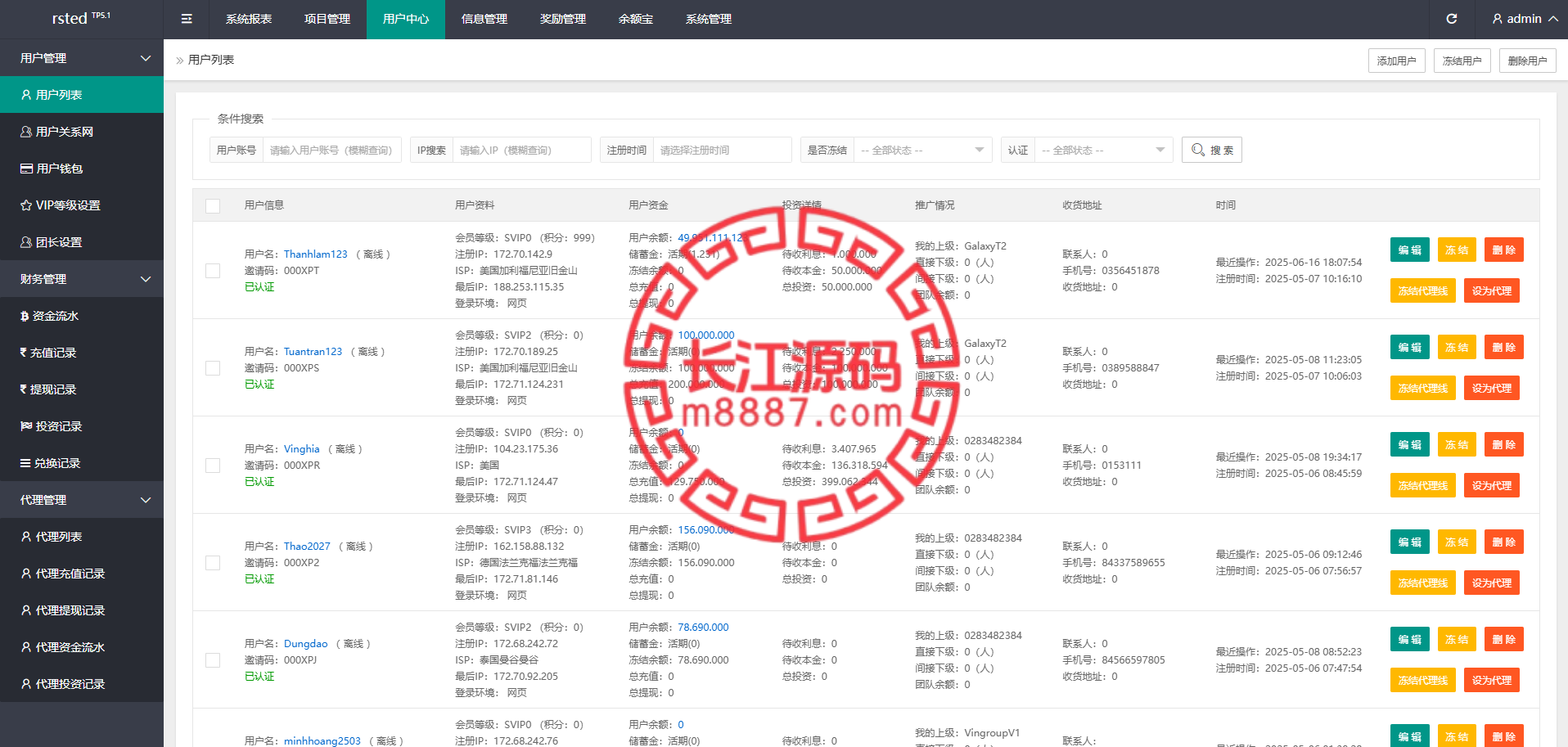Collapse the 用户管理 sidebar group

82,58
